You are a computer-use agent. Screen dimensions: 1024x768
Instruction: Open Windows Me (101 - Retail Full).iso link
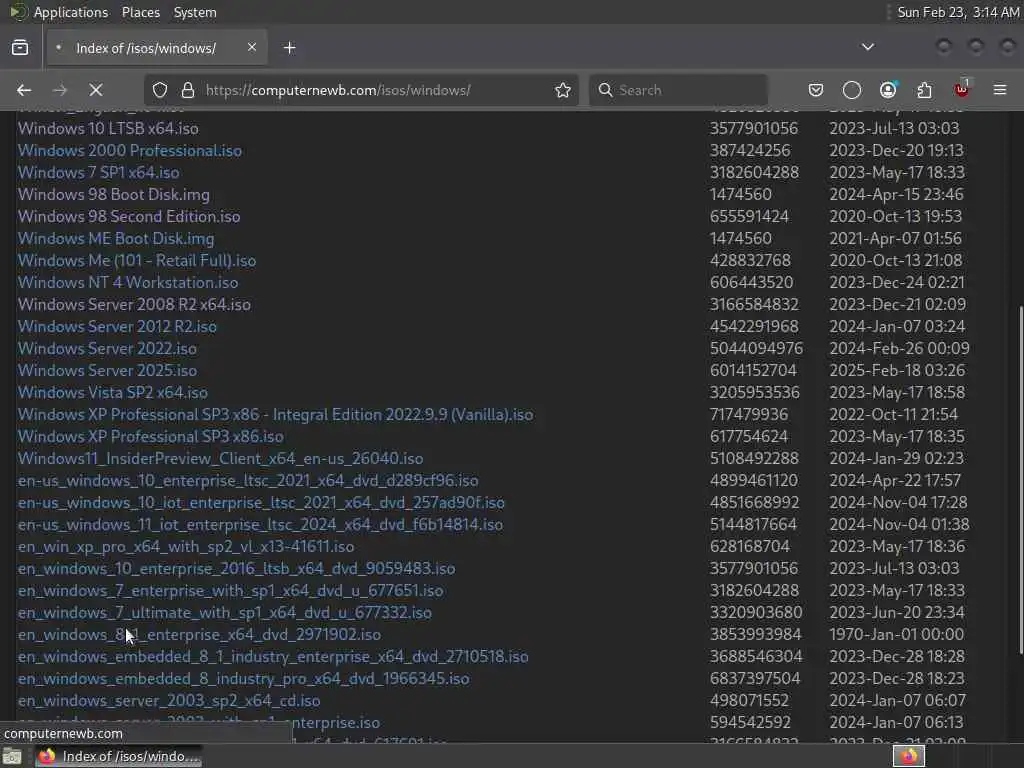click(x=137, y=261)
